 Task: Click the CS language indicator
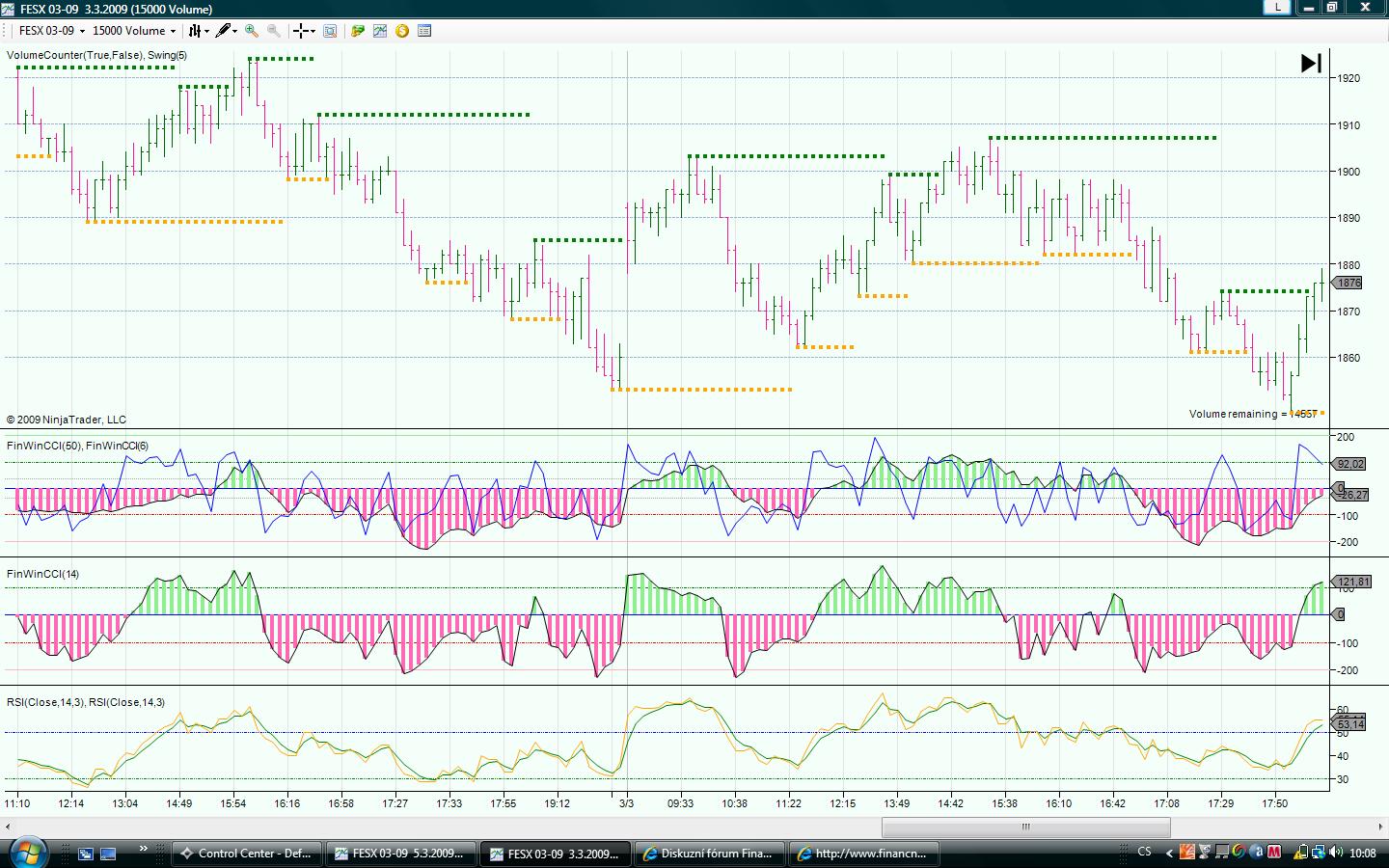pos(1145,852)
